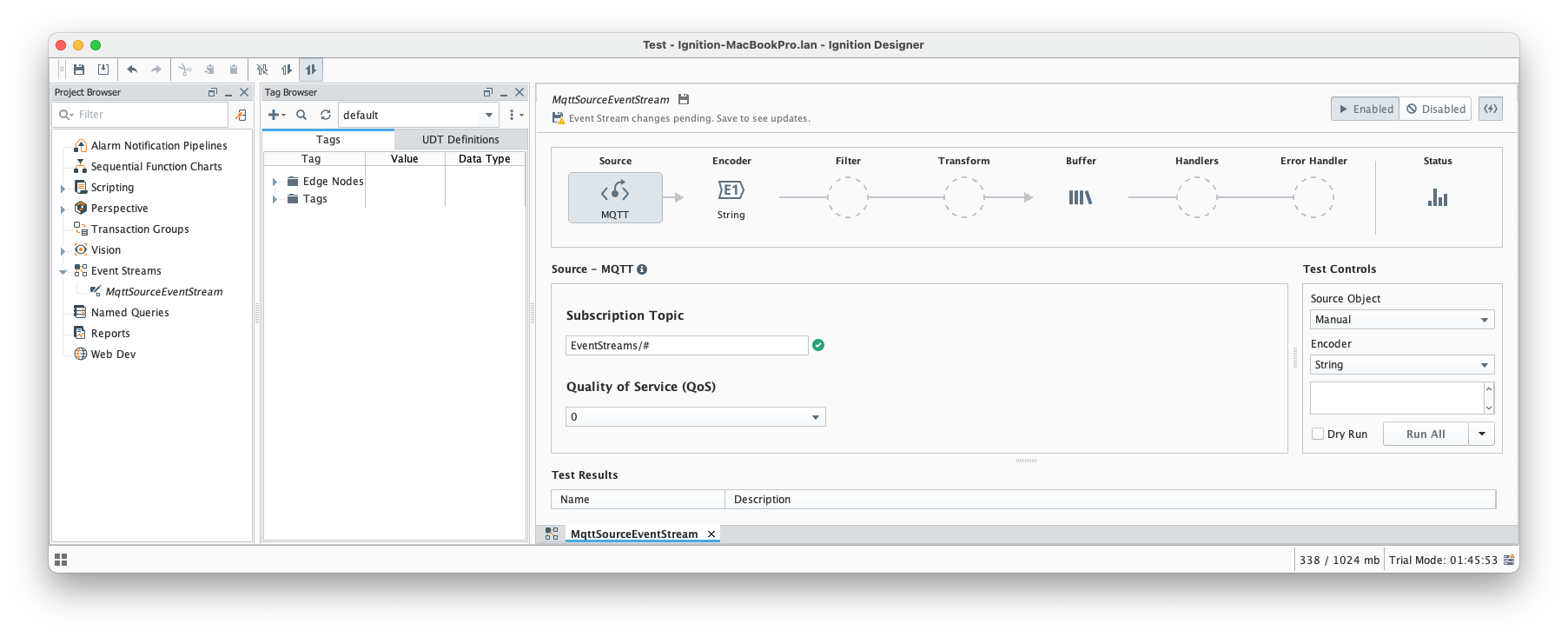Click the Undo arrow in the toolbar
1568x637 pixels.
pos(132,70)
